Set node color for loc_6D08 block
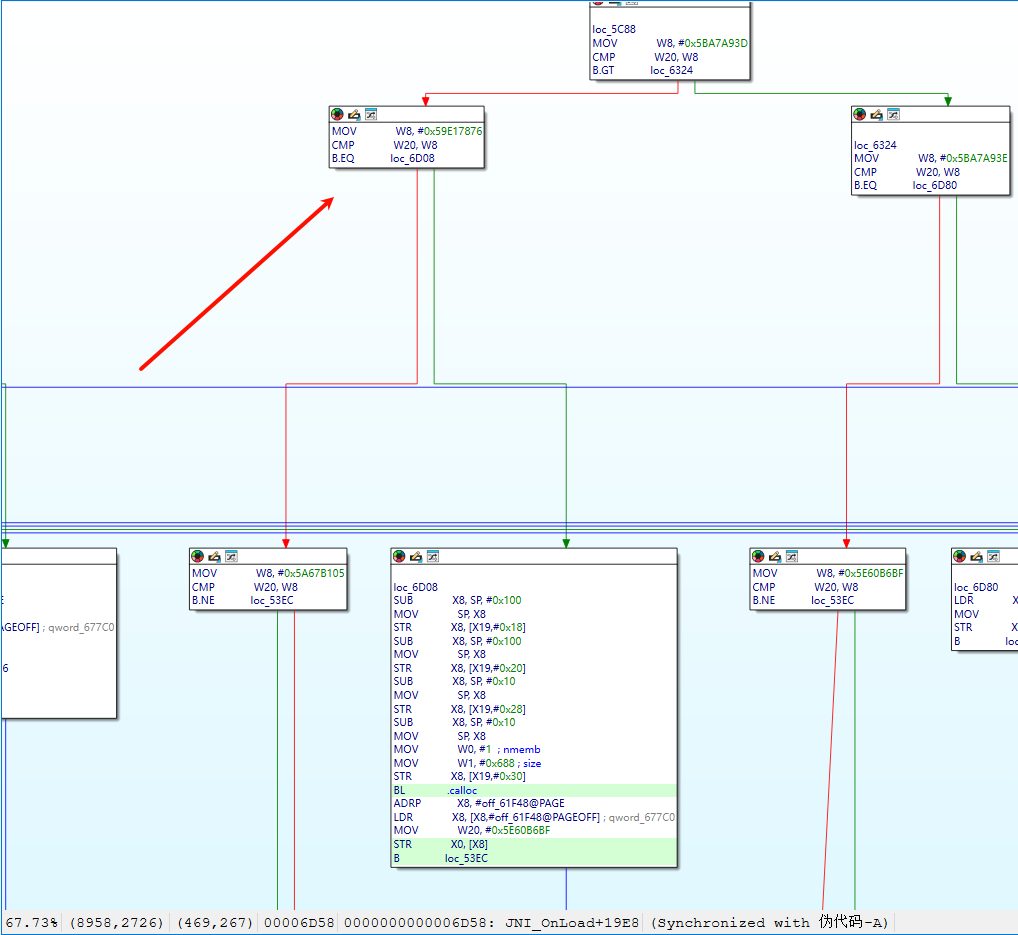Image resolution: width=1018 pixels, height=935 pixels. (399, 556)
